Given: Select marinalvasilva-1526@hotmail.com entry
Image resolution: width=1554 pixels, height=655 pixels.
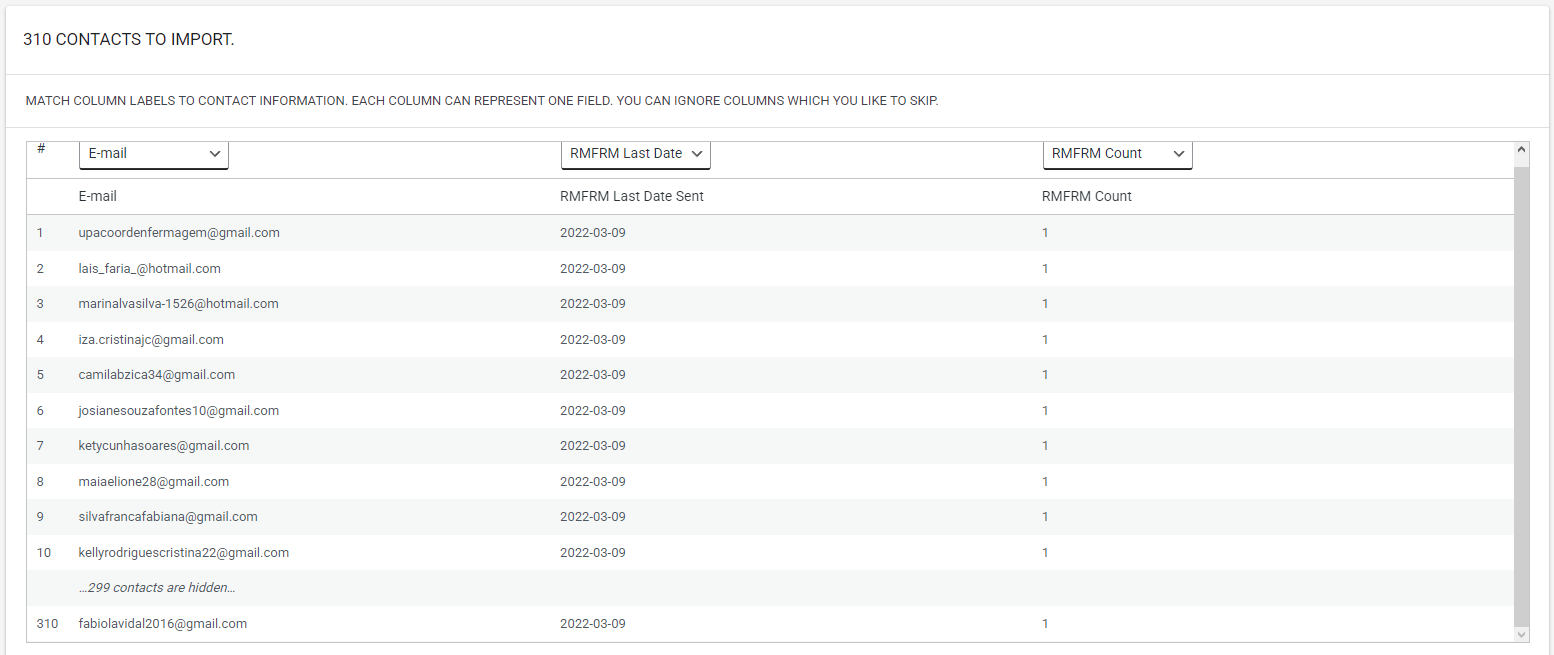Looking at the screenshot, I should (x=179, y=304).
